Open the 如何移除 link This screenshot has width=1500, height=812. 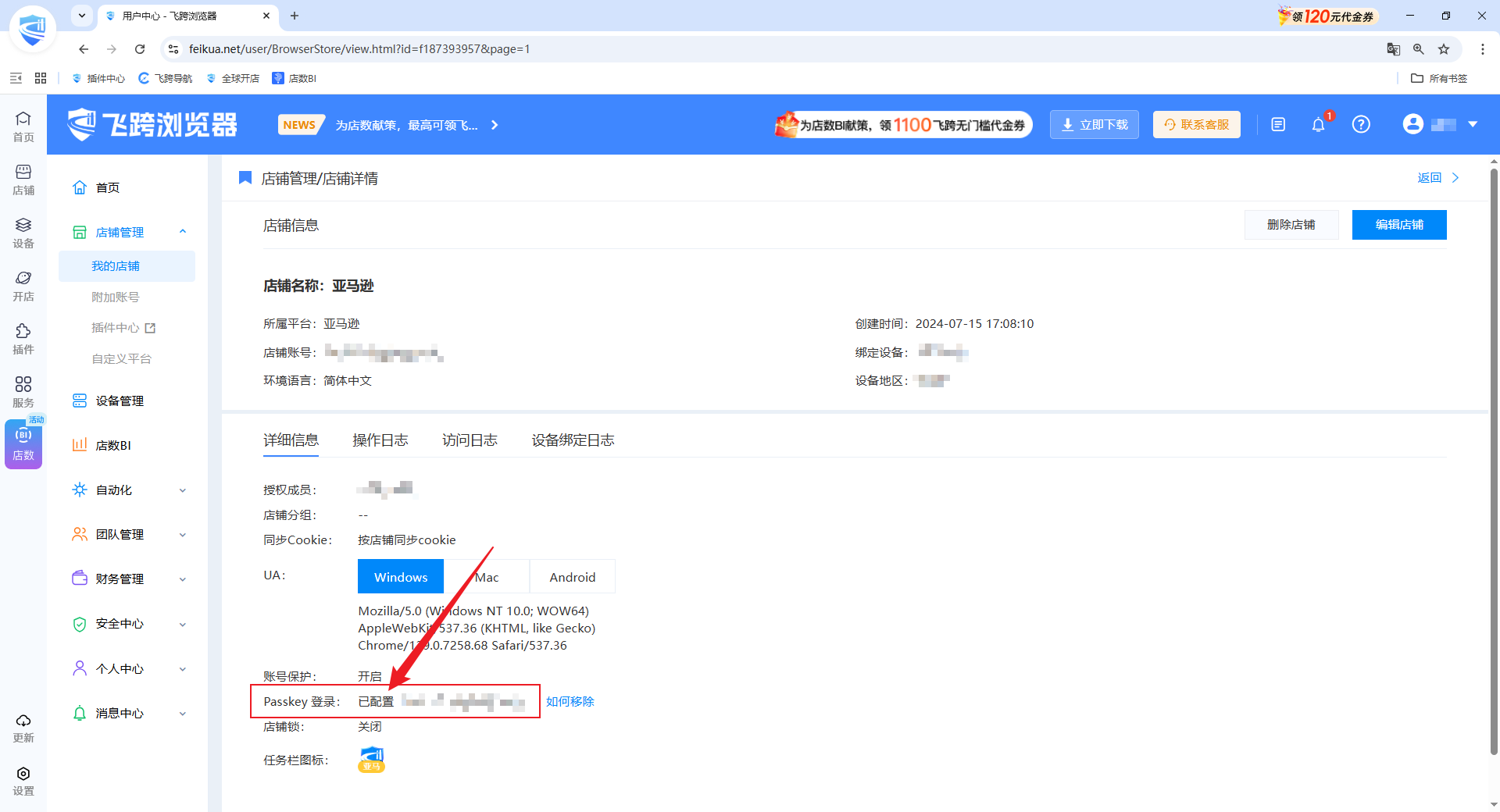(x=570, y=701)
